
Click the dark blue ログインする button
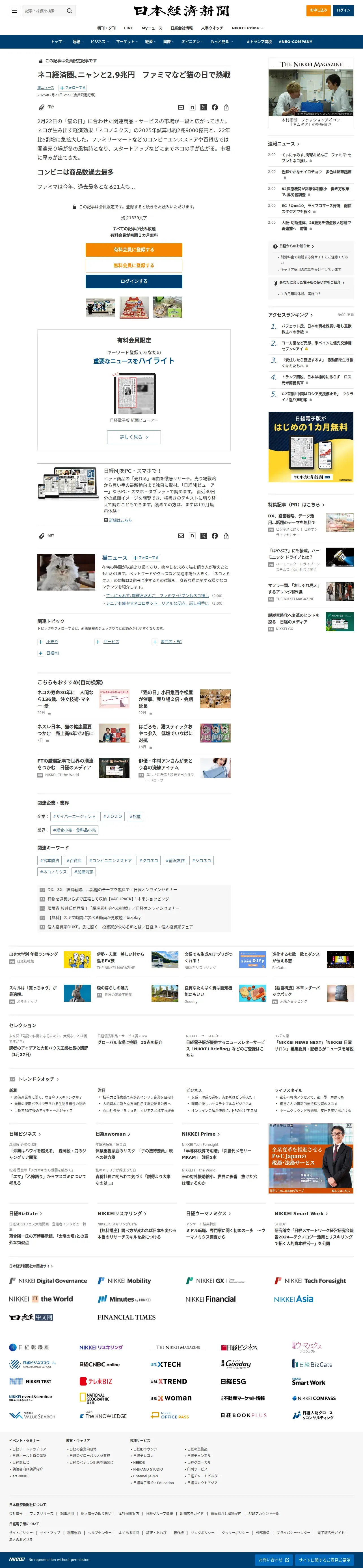tap(134, 281)
